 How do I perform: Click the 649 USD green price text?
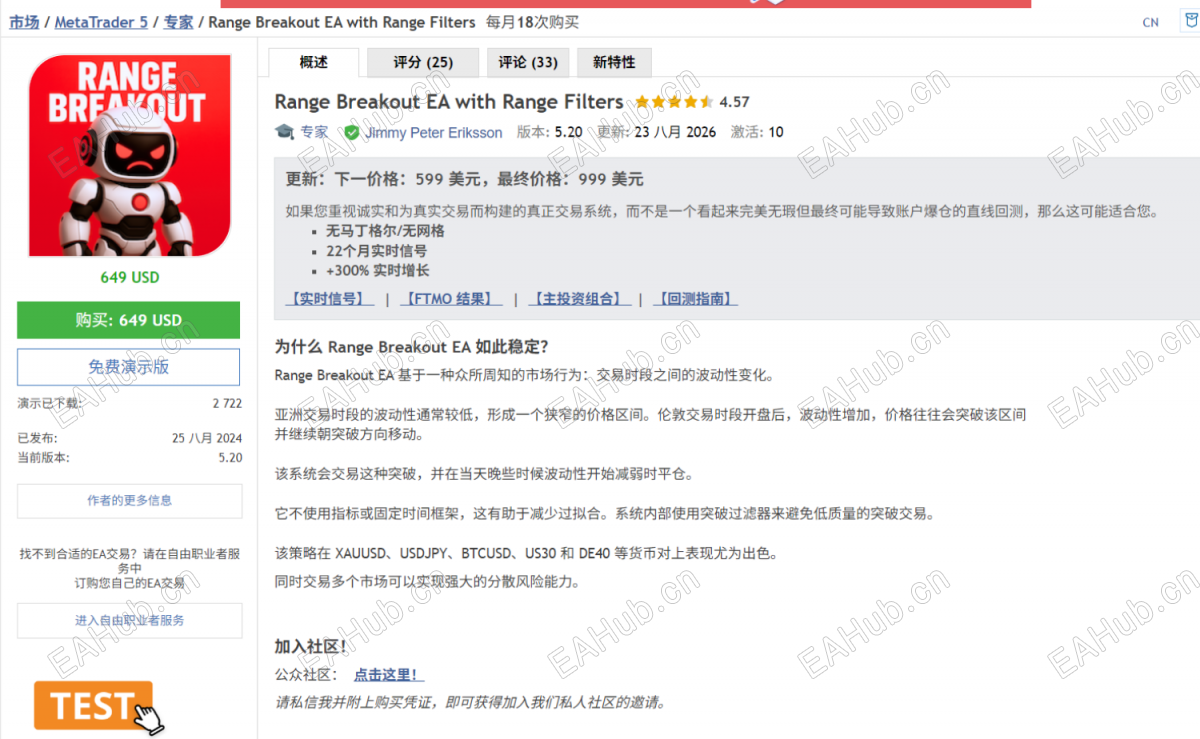(129, 277)
